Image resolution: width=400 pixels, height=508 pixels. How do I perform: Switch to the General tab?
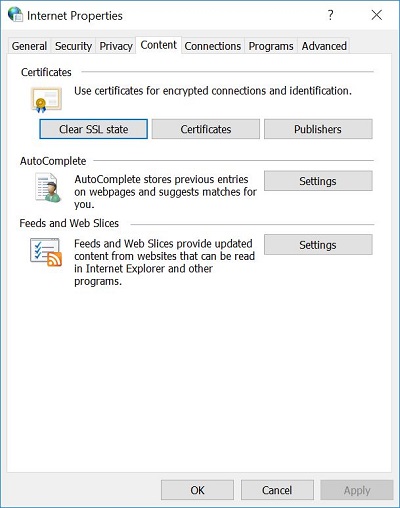(29, 46)
